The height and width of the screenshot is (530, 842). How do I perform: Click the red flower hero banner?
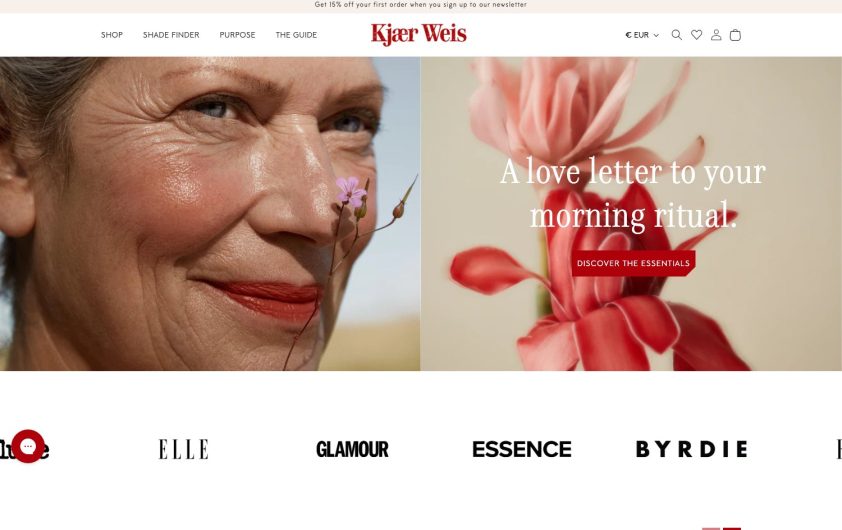coord(631,214)
